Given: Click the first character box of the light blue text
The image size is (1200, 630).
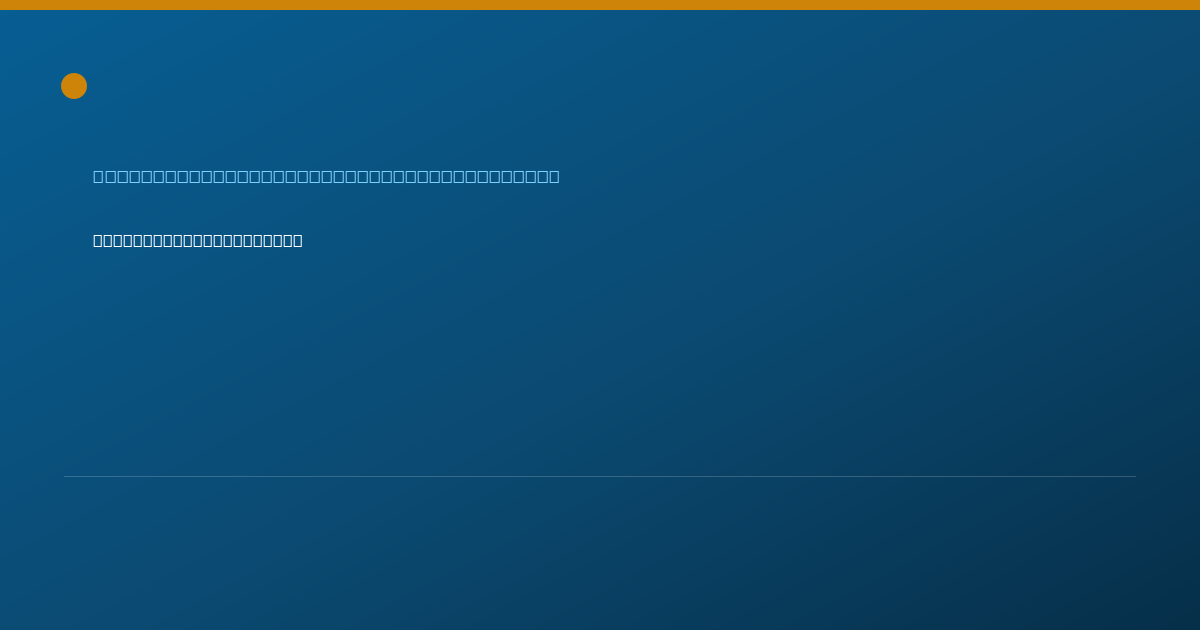Looking at the screenshot, I should coord(98,177).
